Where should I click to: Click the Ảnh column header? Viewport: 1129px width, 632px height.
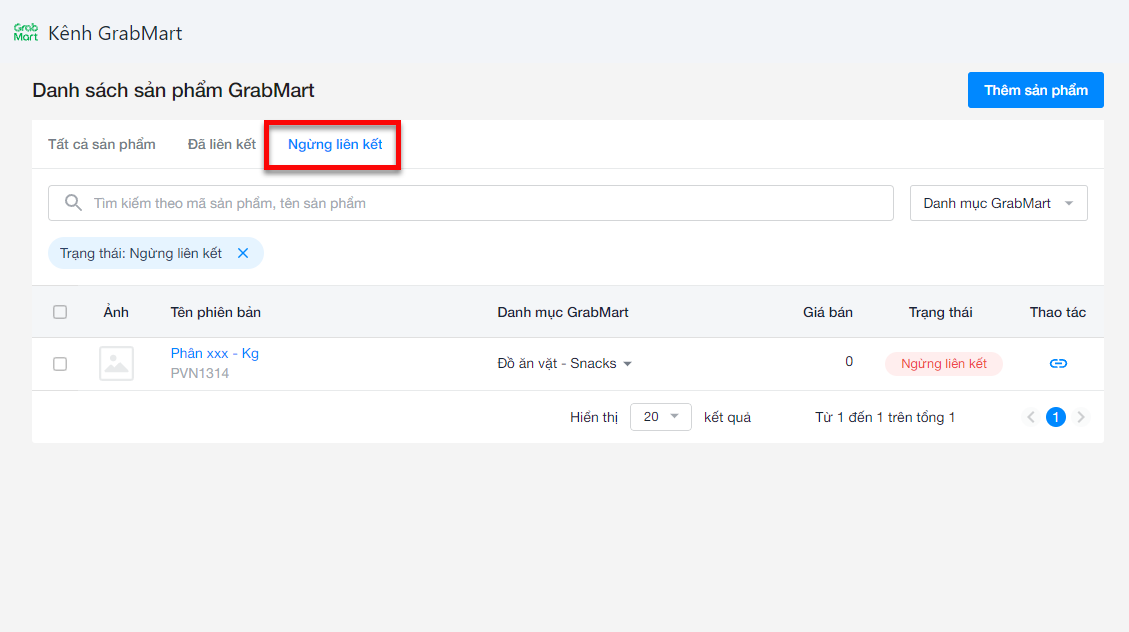point(116,312)
